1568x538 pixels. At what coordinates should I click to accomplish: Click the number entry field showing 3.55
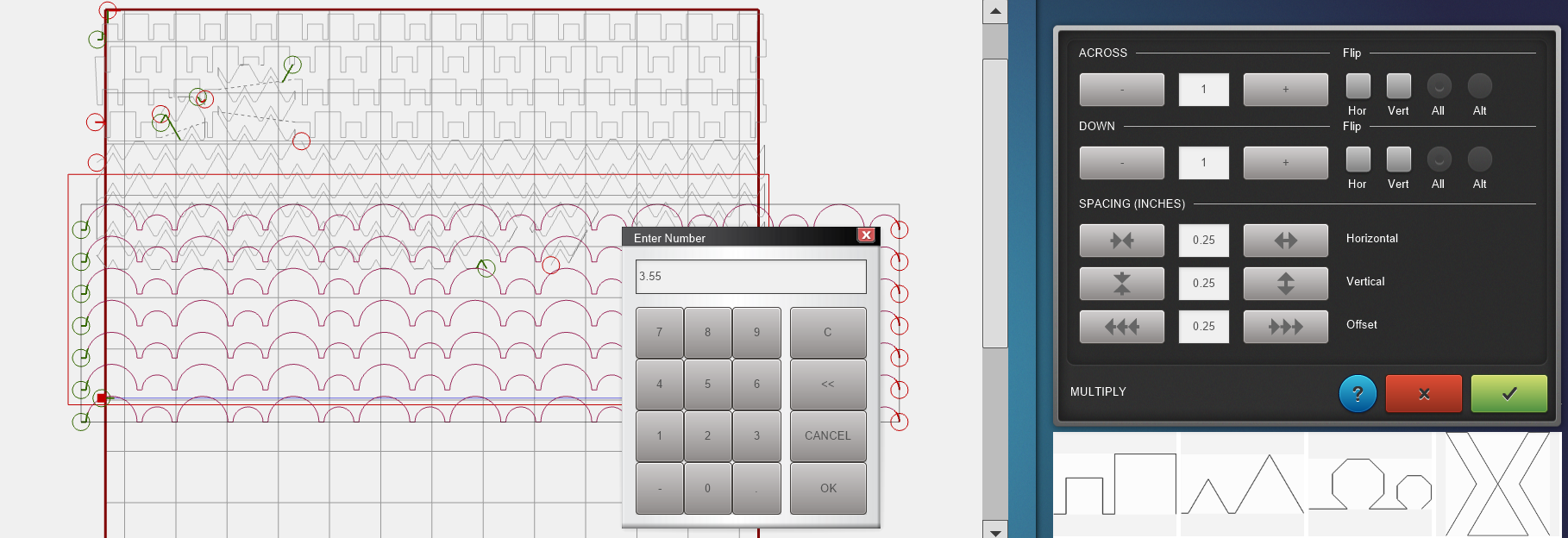(750, 277)
